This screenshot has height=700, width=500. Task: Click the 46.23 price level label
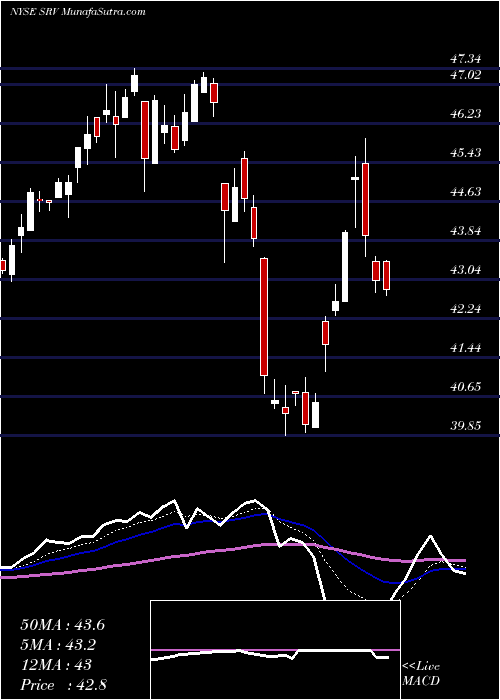[x=465, y=114]
